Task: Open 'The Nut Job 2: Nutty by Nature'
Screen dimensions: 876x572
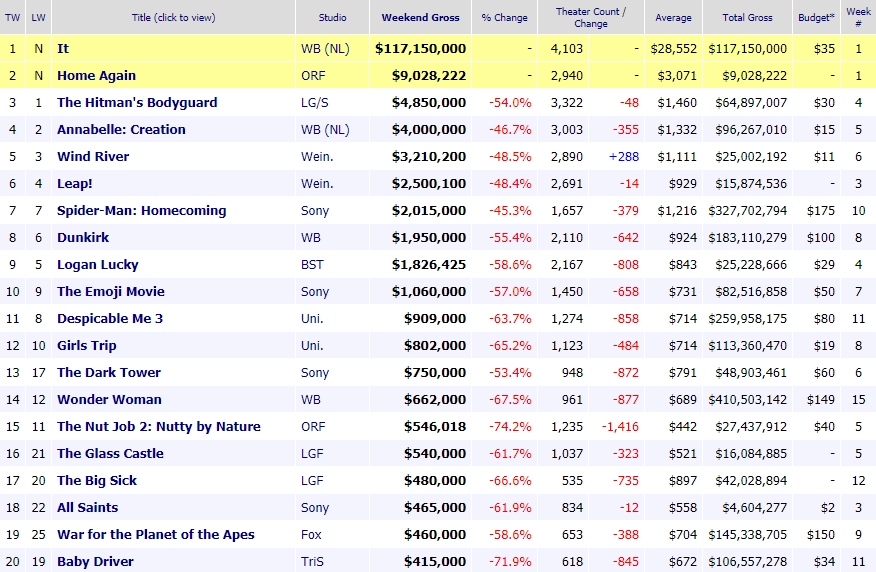Action: pos(159,427)
